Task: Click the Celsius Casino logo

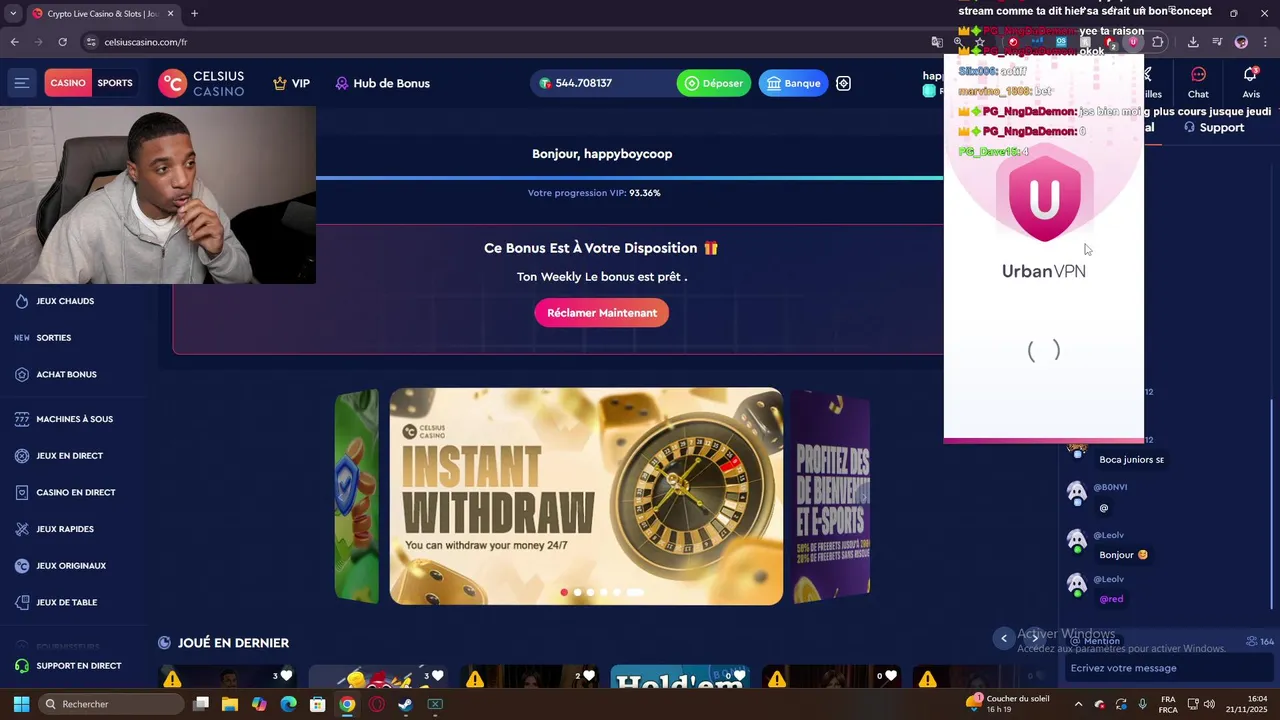Action: 201,83
